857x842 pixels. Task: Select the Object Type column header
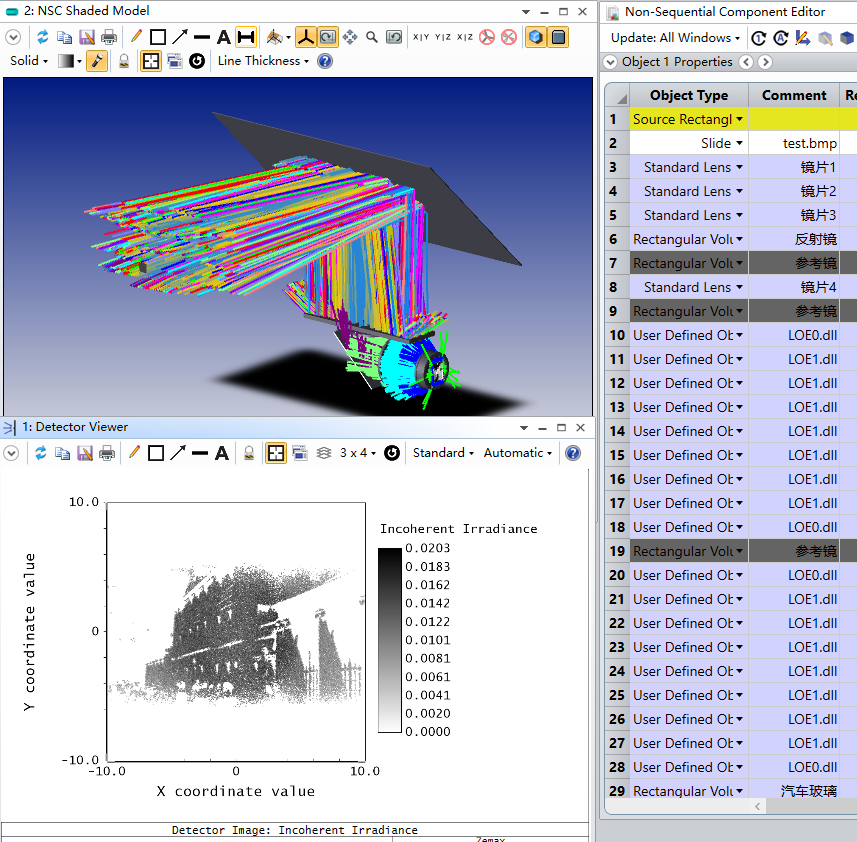tap(689, 95)
